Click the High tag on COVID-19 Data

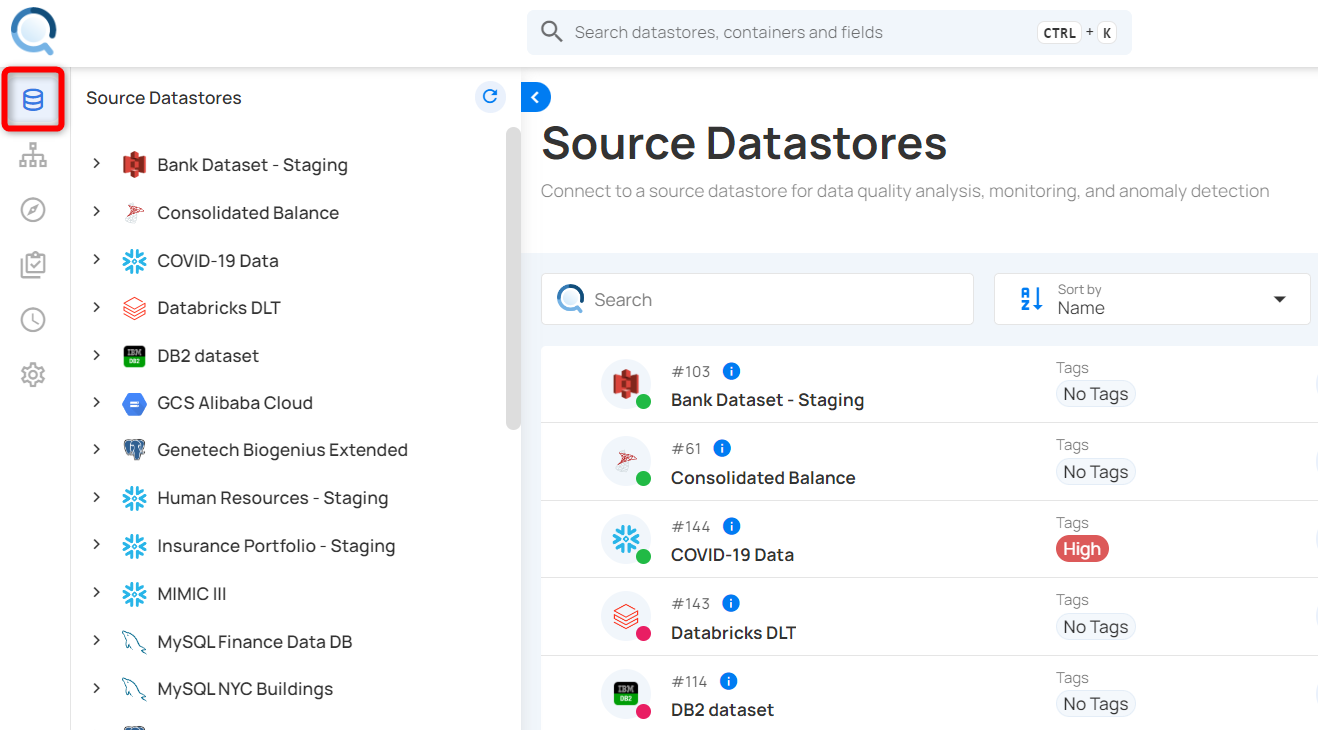(x=1082, y=549)
